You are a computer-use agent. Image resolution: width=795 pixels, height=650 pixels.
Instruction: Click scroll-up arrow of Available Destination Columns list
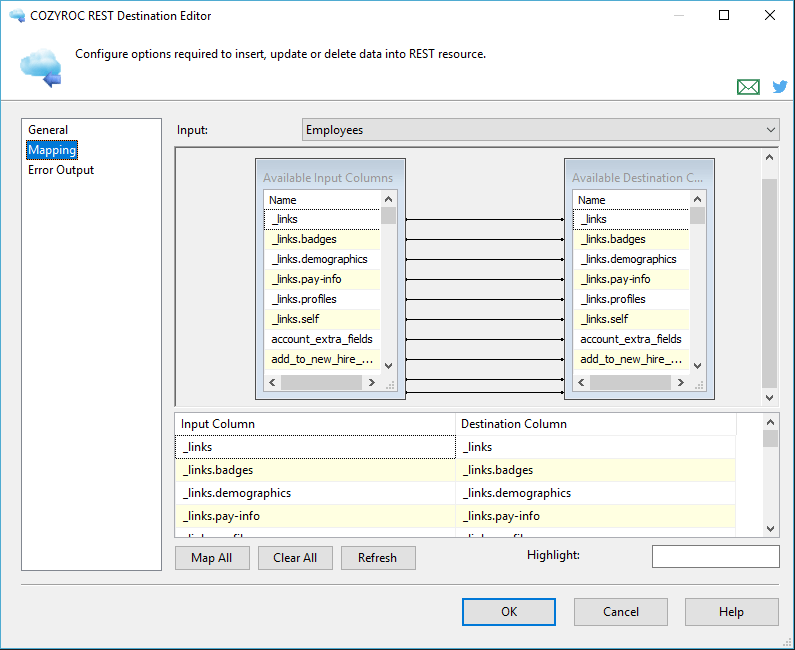click(x=698, y=199)
